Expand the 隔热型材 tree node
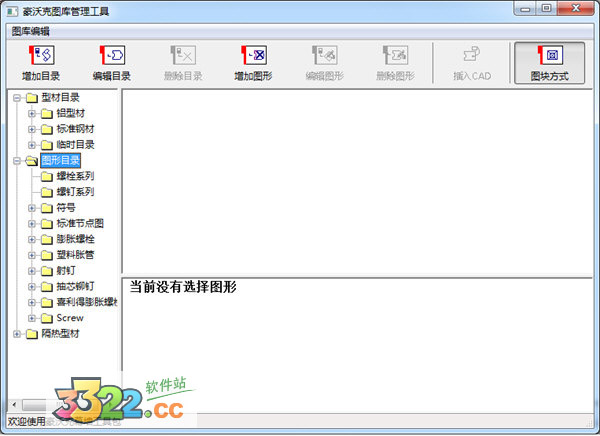Screen dimensions: 600x436 pyautogui.click(x=17, y=334)
